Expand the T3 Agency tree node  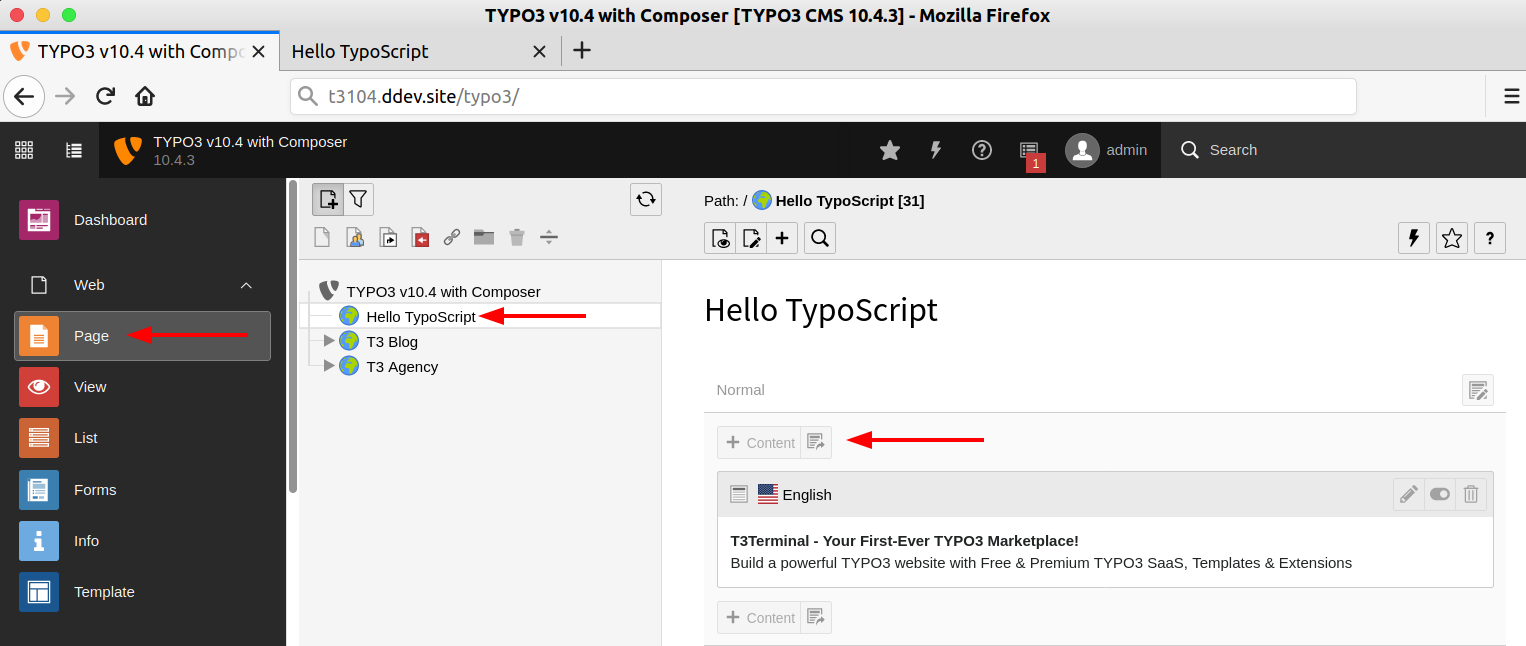click(329, 366)
